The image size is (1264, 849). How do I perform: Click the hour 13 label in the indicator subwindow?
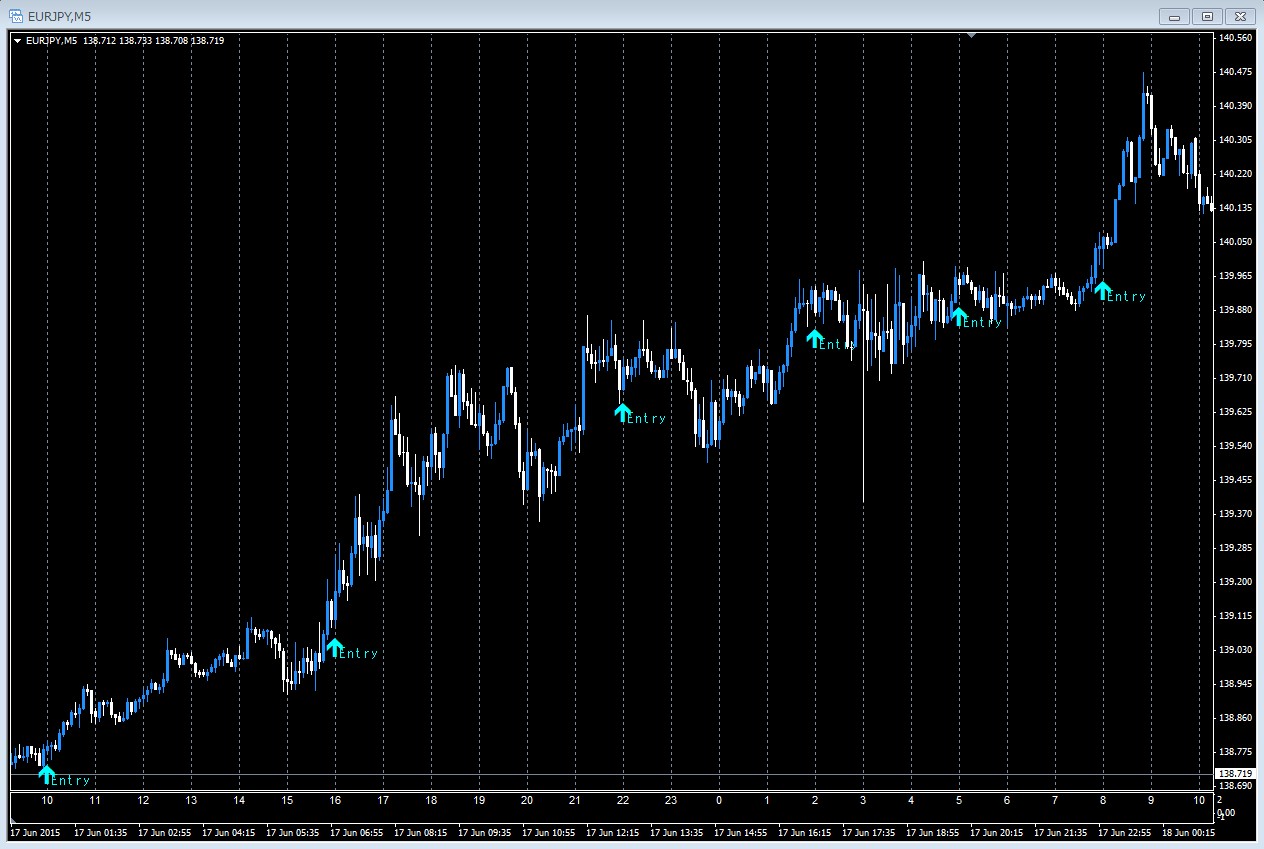pos(191,801)
